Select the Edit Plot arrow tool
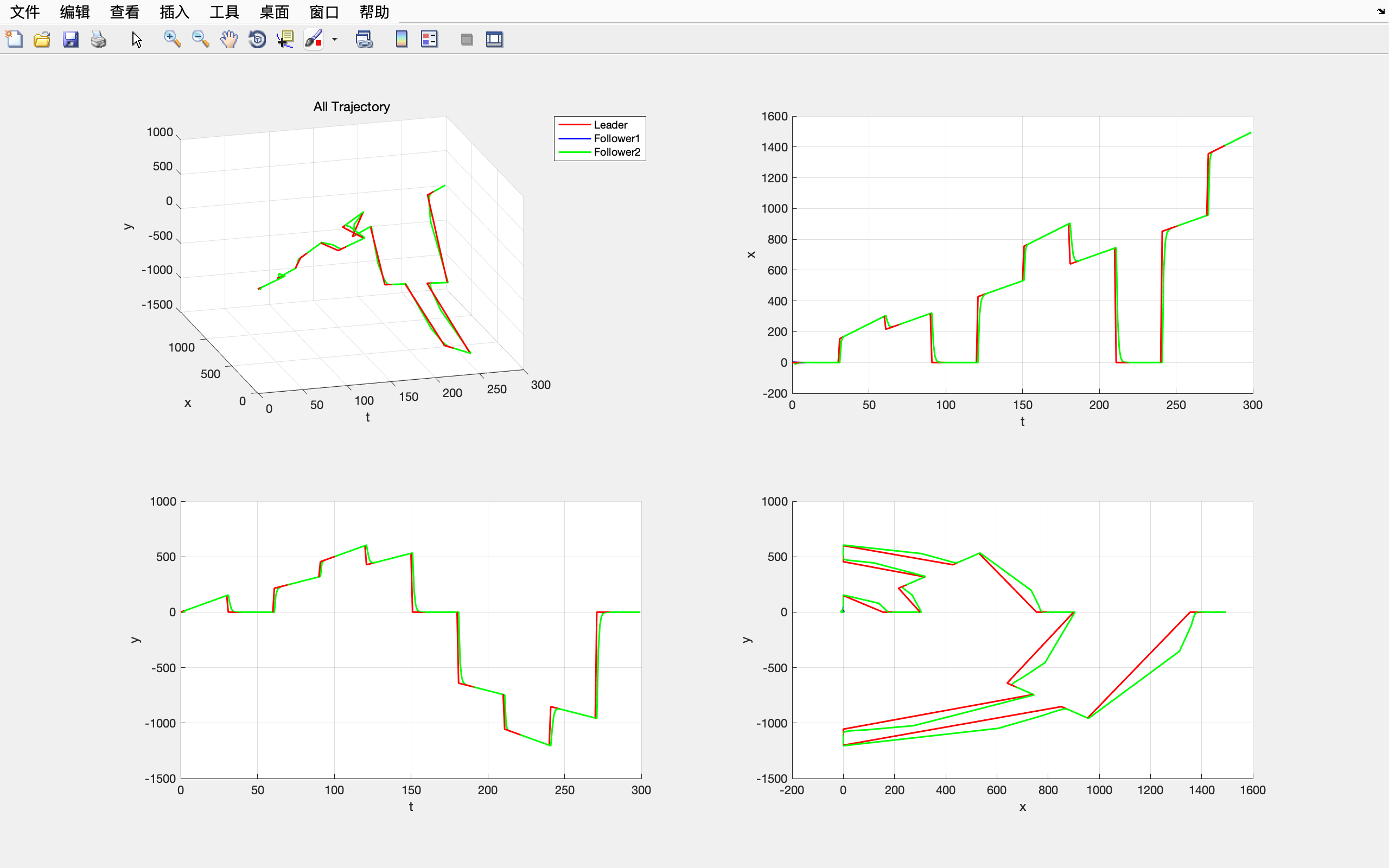 coord(137,39)
